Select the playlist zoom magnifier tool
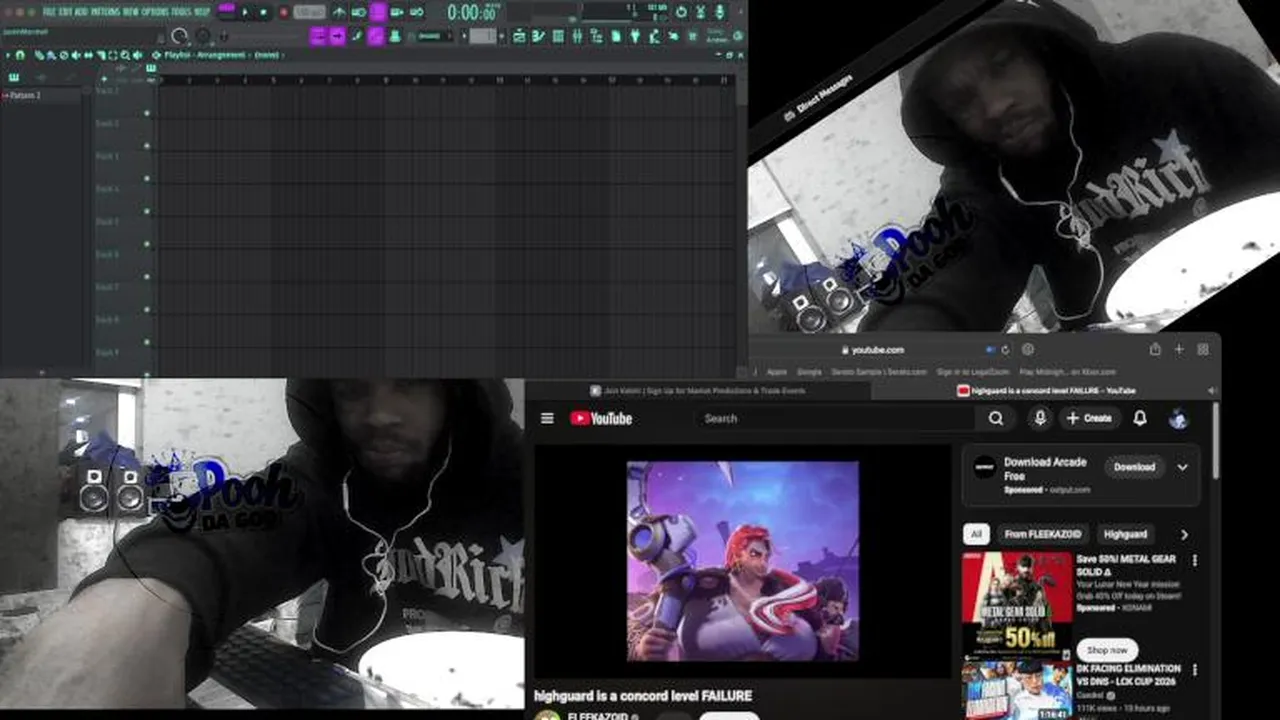1280x720 pixels. tap(125, 55)
